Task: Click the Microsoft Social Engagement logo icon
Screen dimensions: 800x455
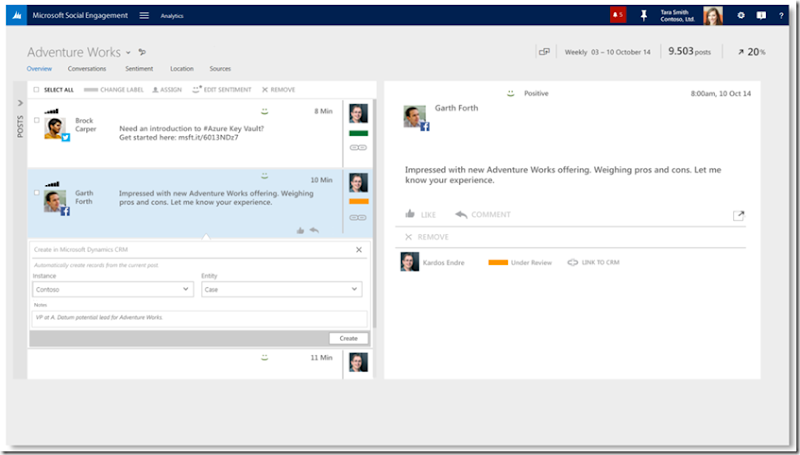Action: (17, 15)
